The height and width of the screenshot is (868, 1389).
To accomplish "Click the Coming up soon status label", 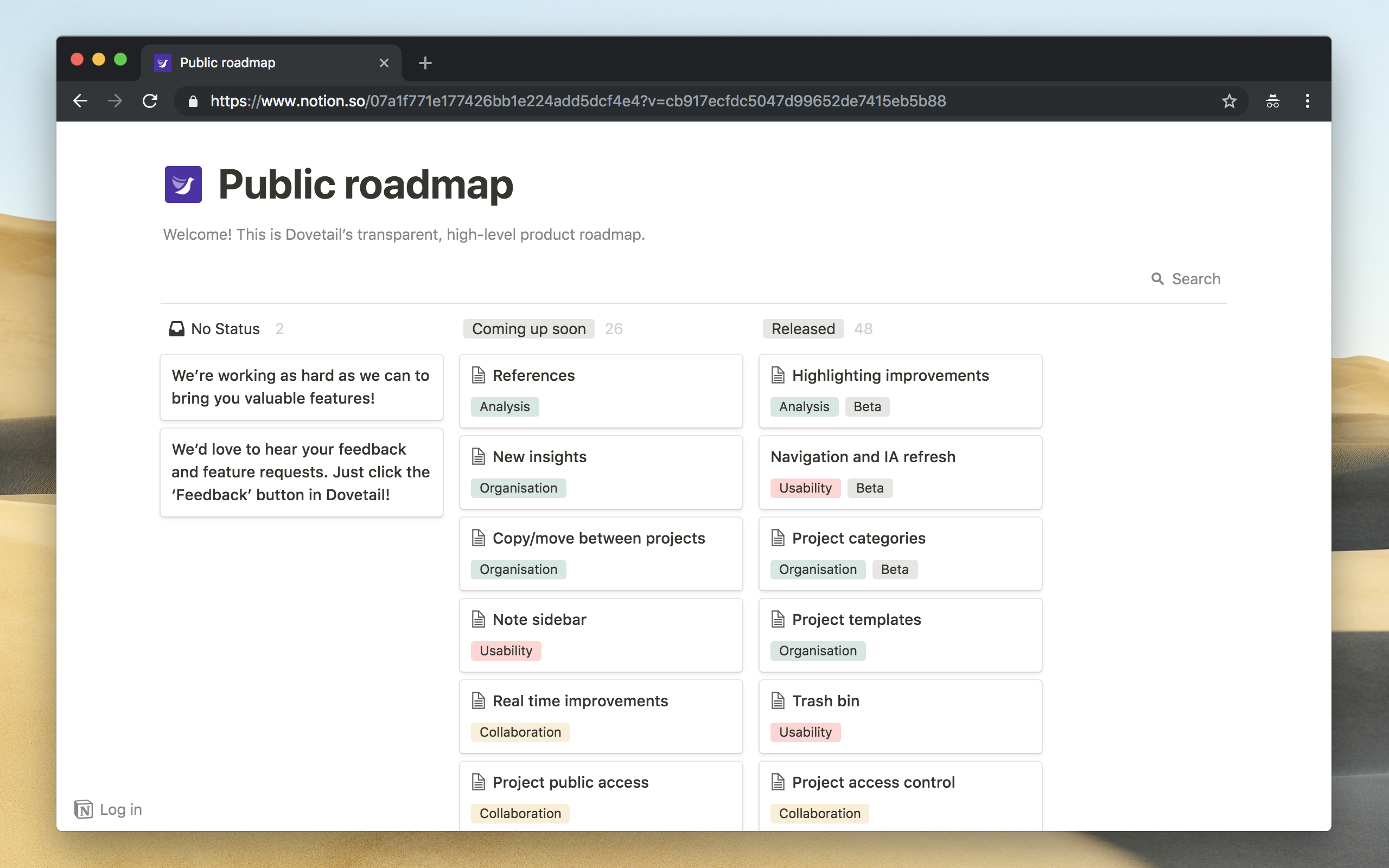I will click(528, 328).
